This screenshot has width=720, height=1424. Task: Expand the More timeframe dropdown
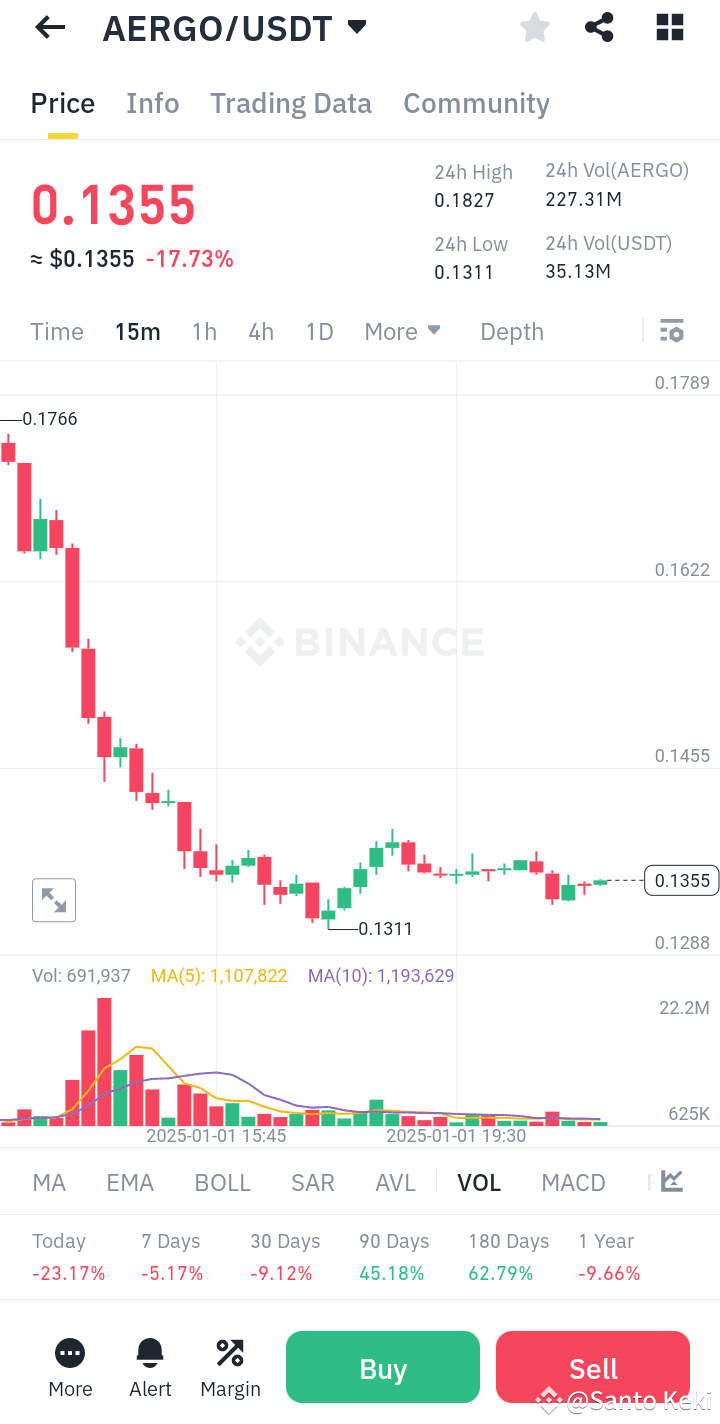point(402,330)
